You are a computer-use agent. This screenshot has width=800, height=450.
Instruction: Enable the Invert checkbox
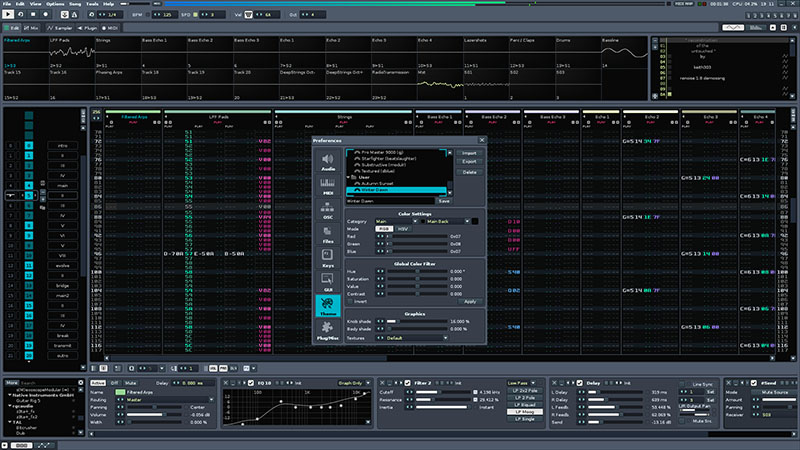coord(349,302)
